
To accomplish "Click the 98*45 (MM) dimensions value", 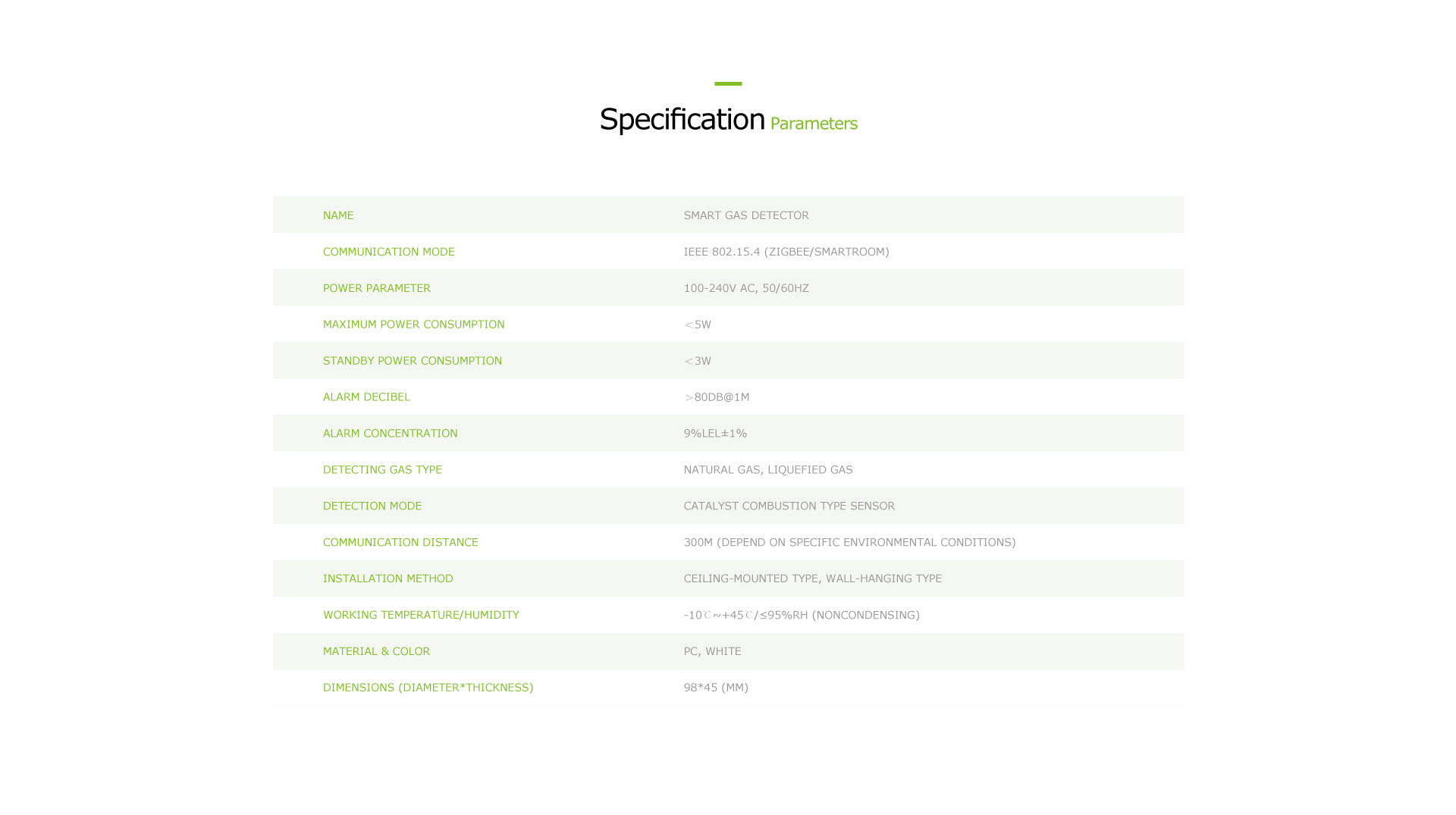I will (x=715, y=688).
